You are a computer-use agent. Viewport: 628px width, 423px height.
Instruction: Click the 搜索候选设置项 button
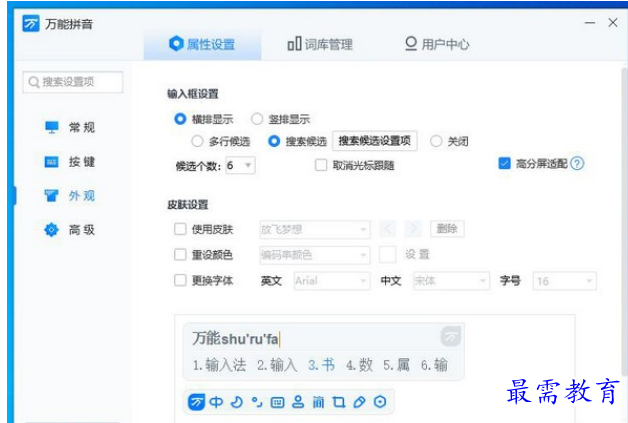point(375,141)
